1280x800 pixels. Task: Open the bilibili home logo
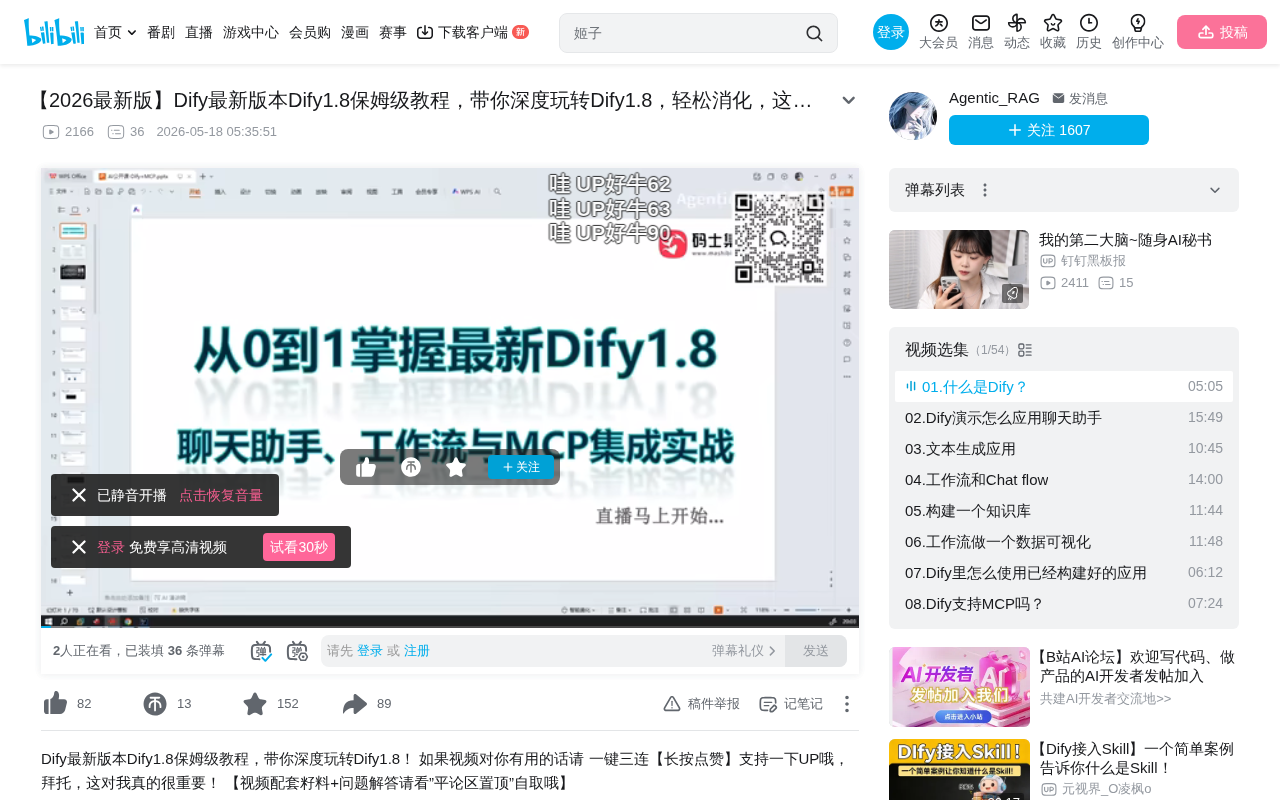click(x=54, y=32)
